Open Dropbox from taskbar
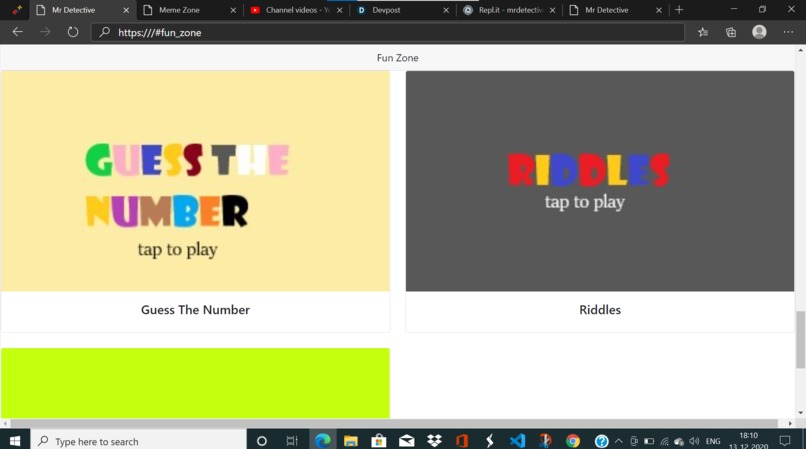Image resolution: width=806 pixels, height=449 pixels. [x=434, y=441]
